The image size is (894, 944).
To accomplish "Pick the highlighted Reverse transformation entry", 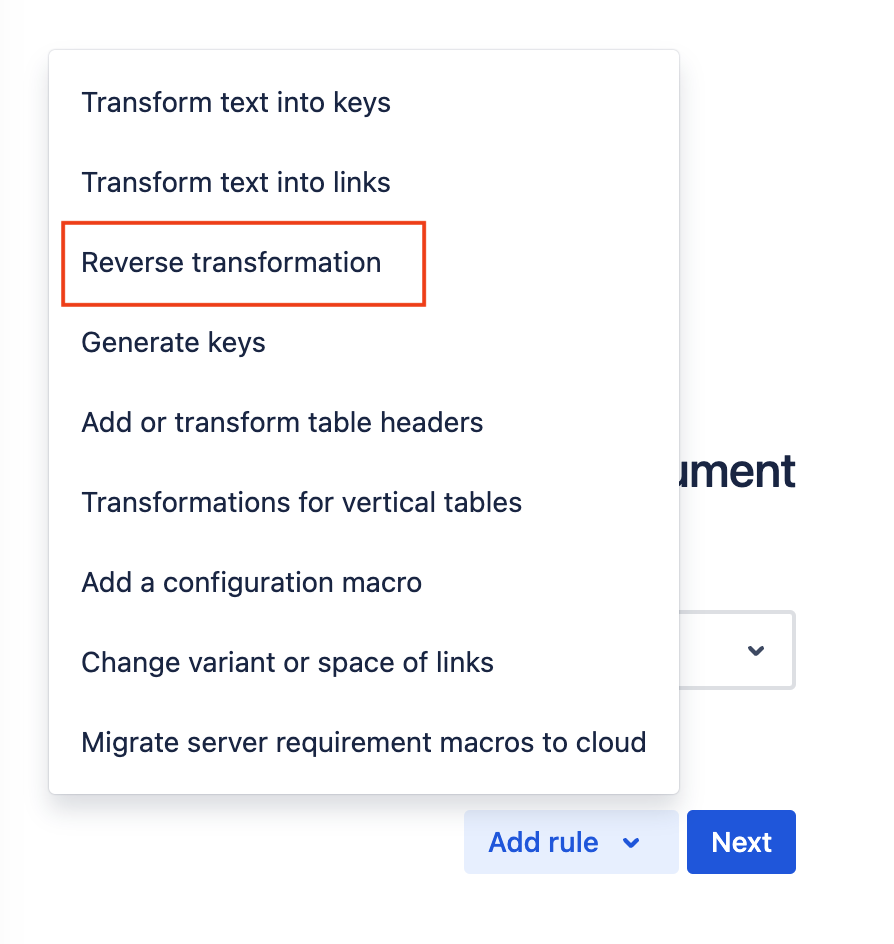I will coord(232,263).
